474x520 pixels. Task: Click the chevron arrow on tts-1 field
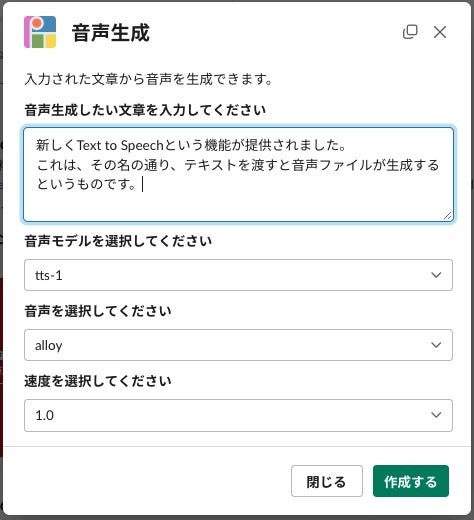(436, 275)
